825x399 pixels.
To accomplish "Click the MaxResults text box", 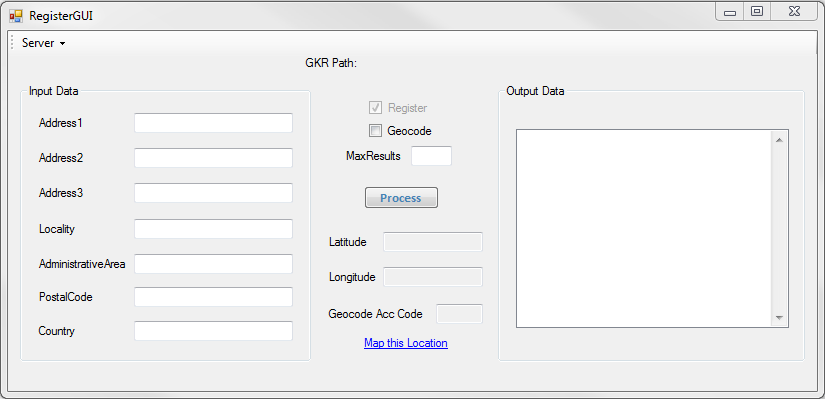I will click(x=431, y=156).
